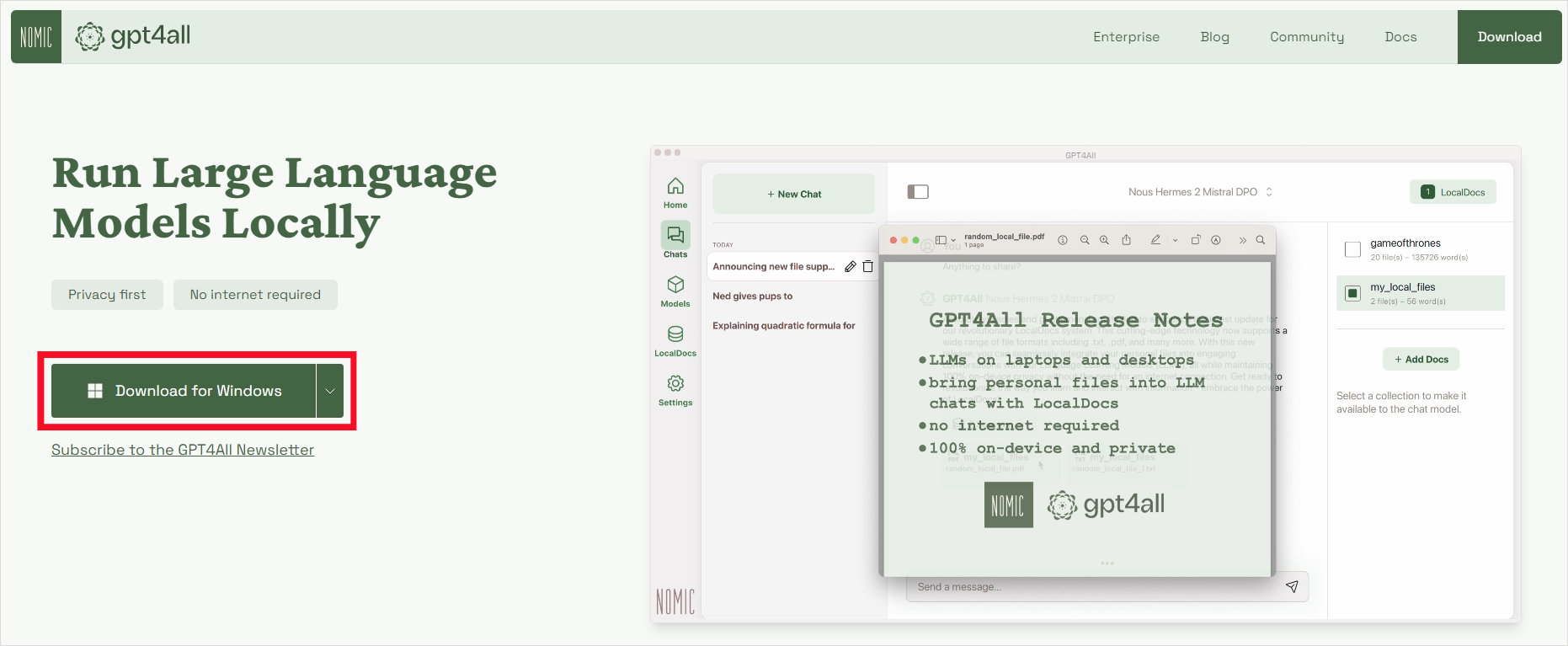Subscribe to the GPT4All Newsletter link
The image size is (1568, 646).
[x=183, y=450]
